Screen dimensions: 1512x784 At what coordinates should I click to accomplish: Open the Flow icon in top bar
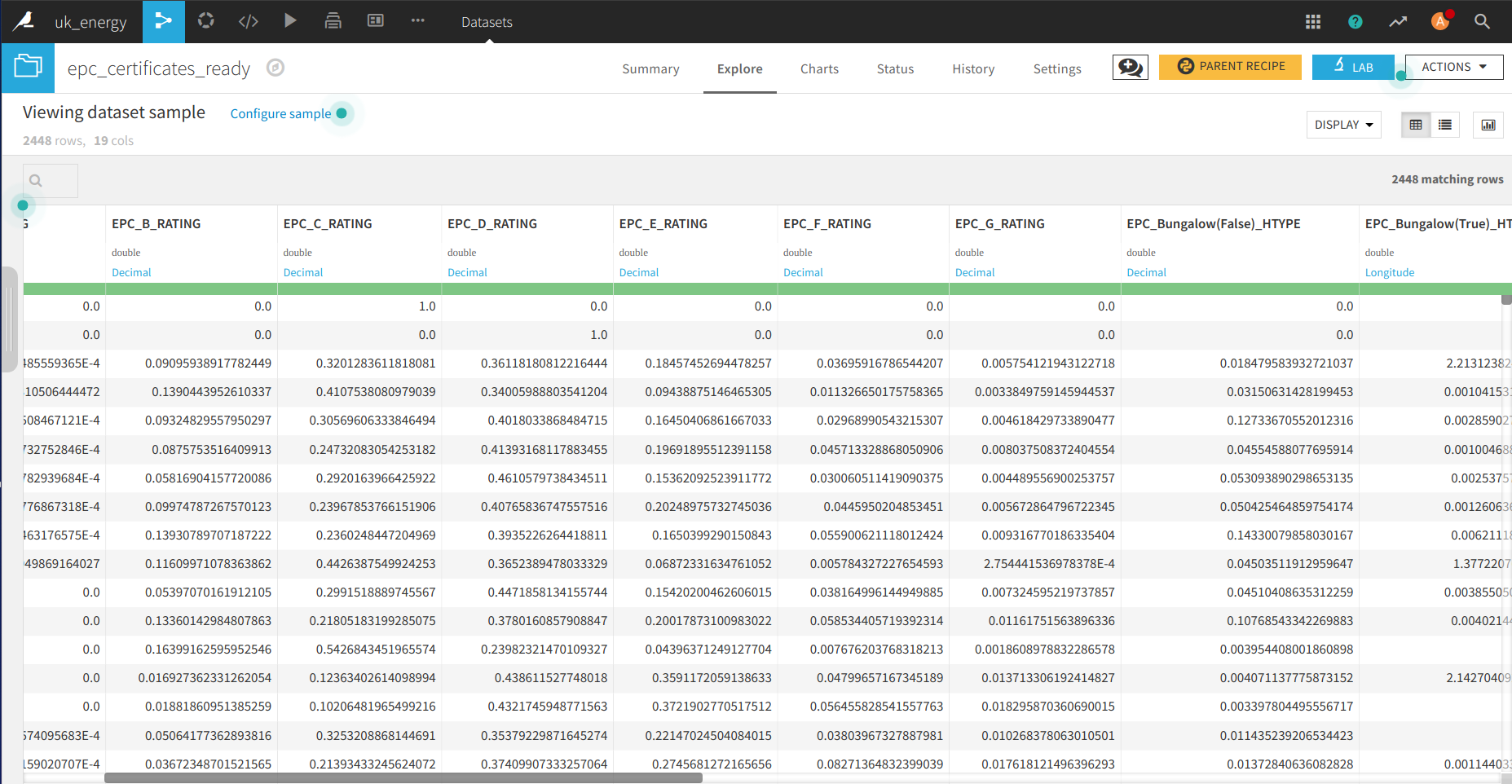163,21
